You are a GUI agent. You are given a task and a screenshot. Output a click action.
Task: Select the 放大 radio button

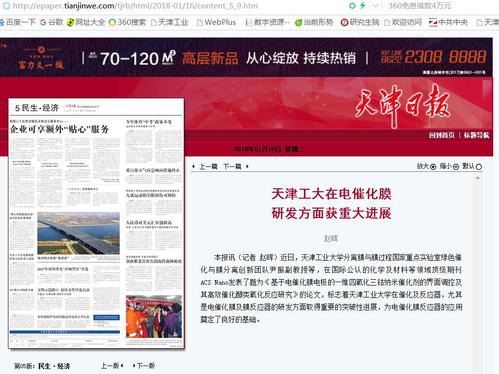click(x=433, y=167)
